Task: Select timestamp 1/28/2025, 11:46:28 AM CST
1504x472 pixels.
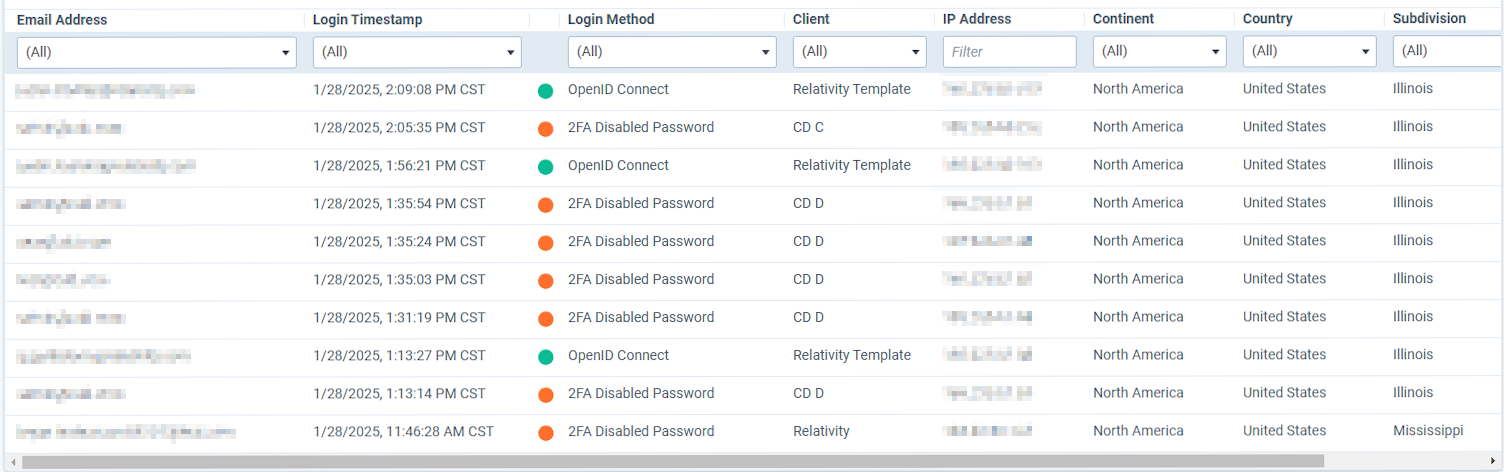Action: tap(403, 431)
